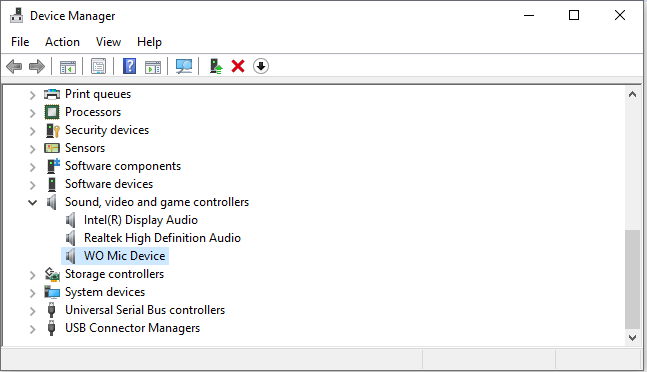Viewport: 647px width, 372px height.
Task: Expand the Sensors category
Action: click(x=33, y=149)
